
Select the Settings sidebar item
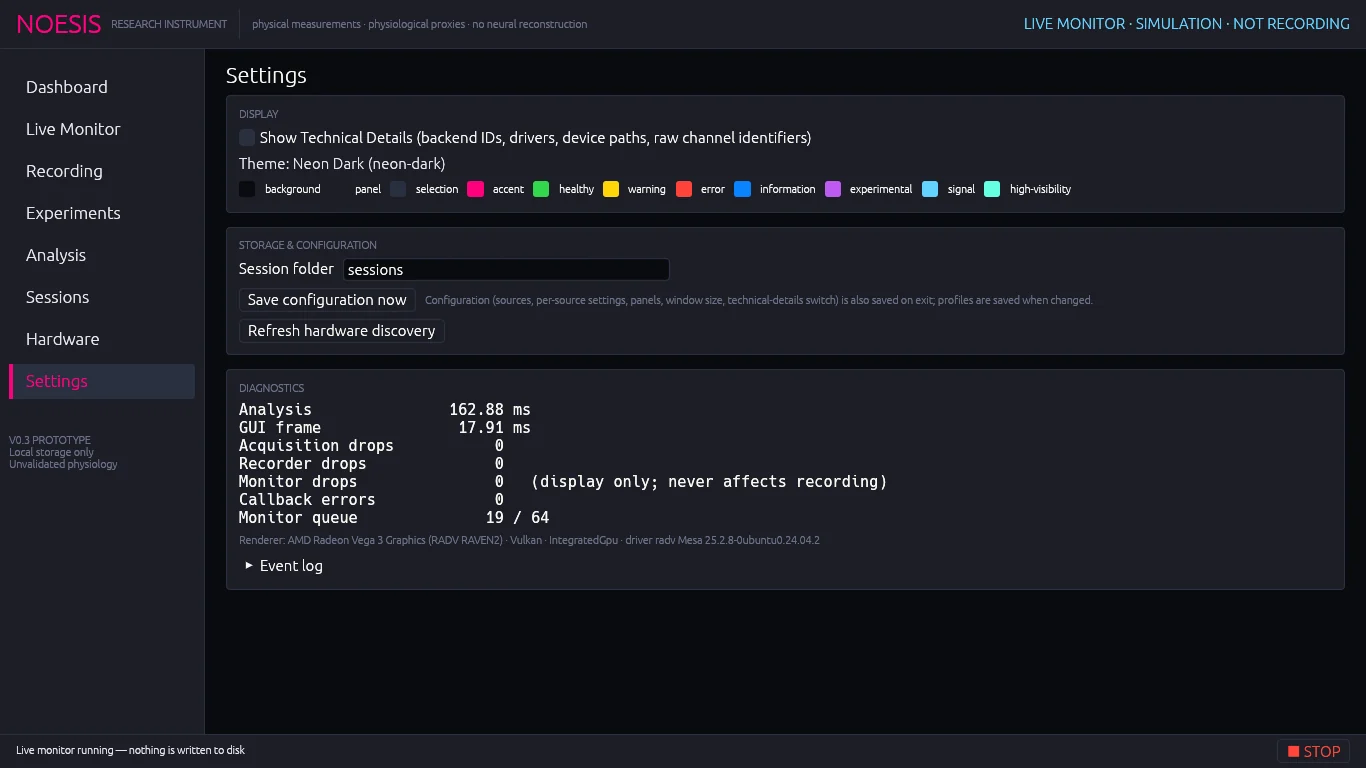[101, 381]
